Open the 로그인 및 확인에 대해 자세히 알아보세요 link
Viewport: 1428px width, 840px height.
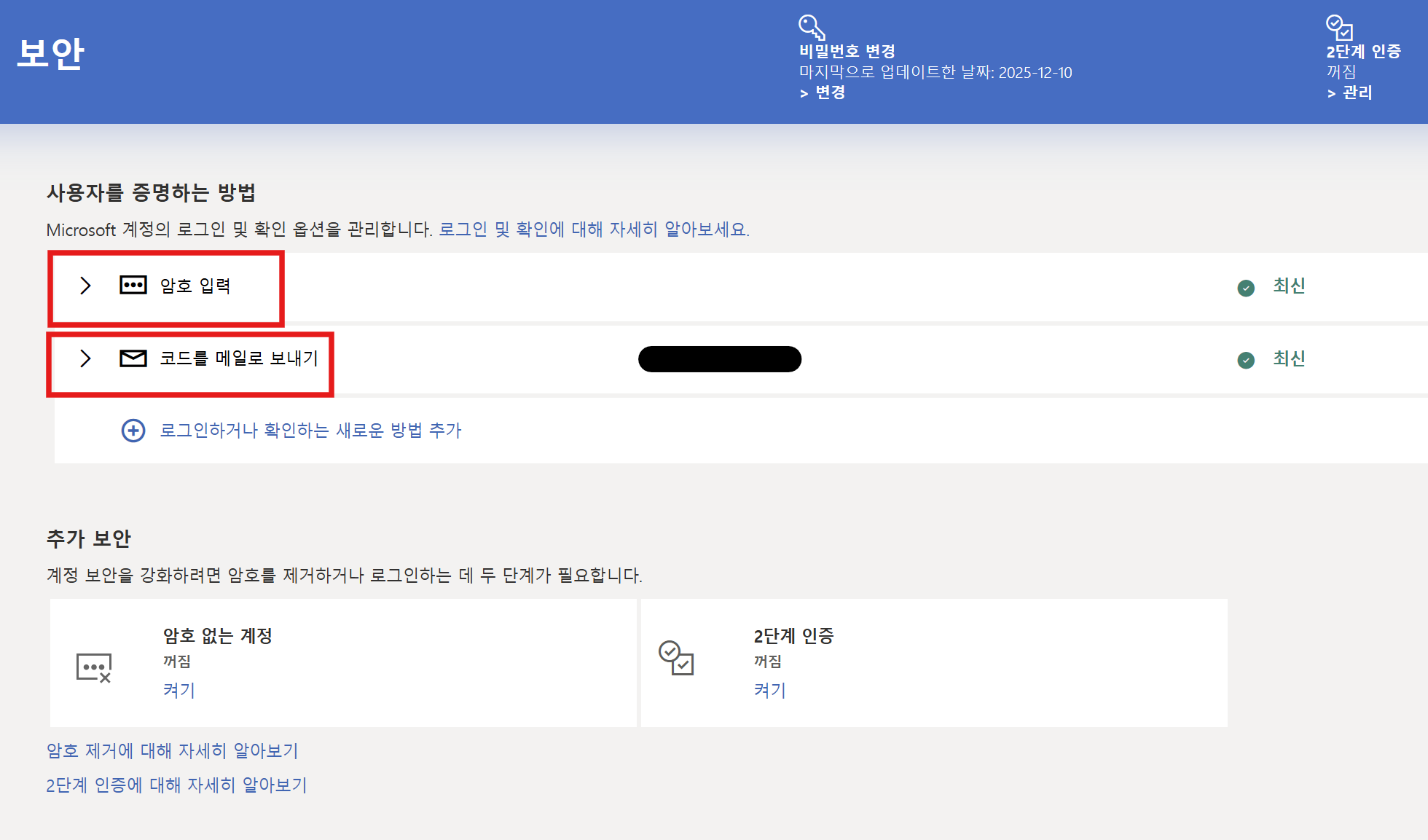593,229
